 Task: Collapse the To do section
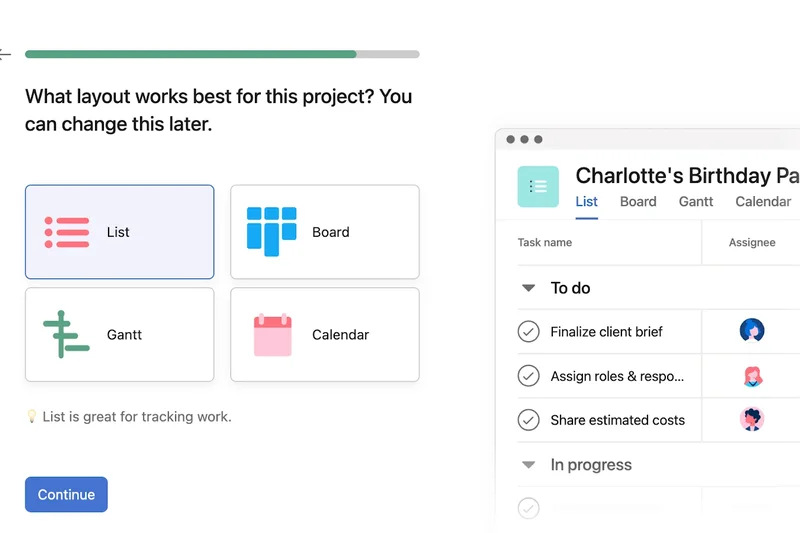[529, 288]
